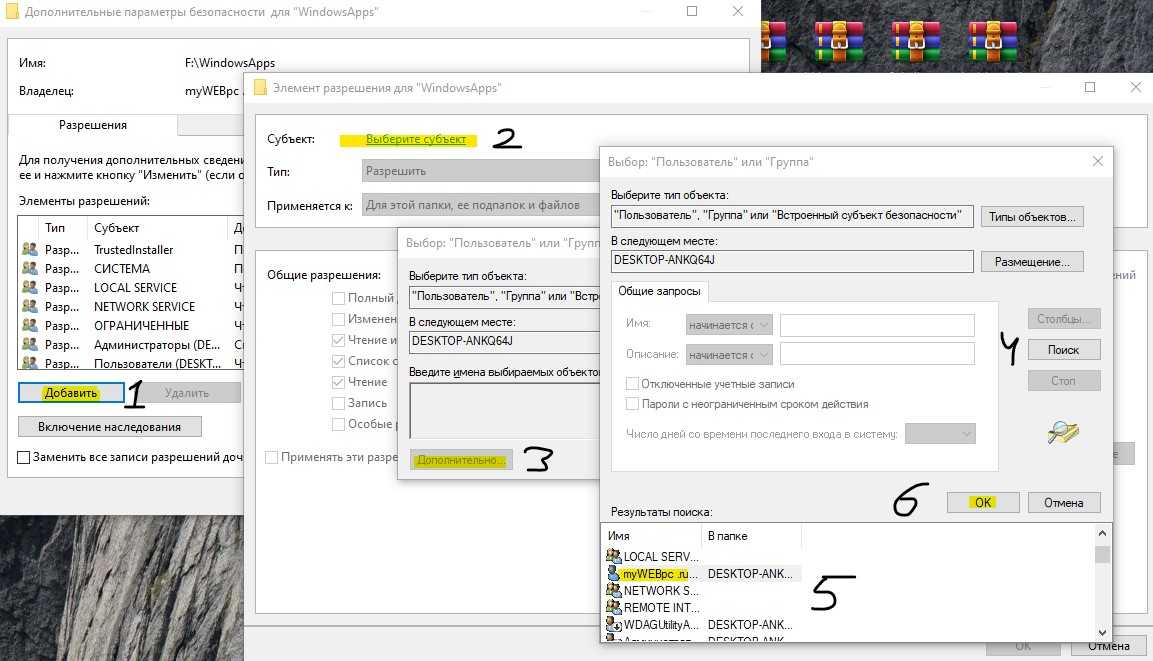The height and width of the screenshot is (661, 1153).
Task: Toggle Заменить все записи разрешений checkbox
Action: coord(24,457)
